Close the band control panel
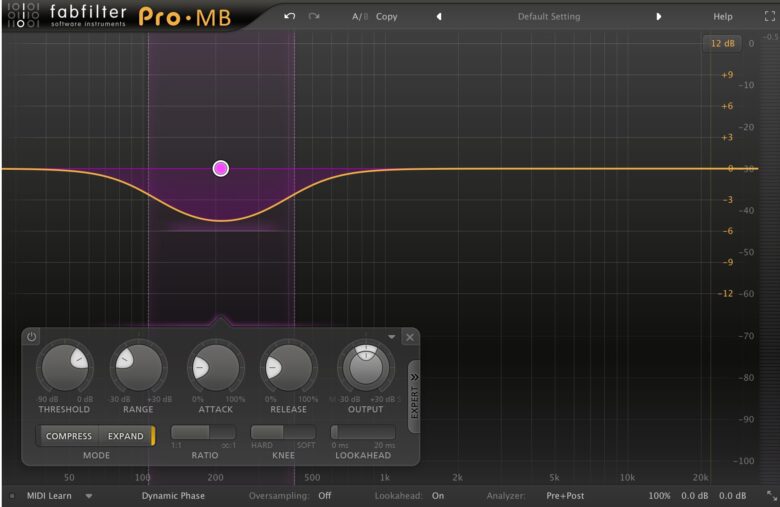The width and height of the screenshot is (780, 507). (x=410, y=337)
